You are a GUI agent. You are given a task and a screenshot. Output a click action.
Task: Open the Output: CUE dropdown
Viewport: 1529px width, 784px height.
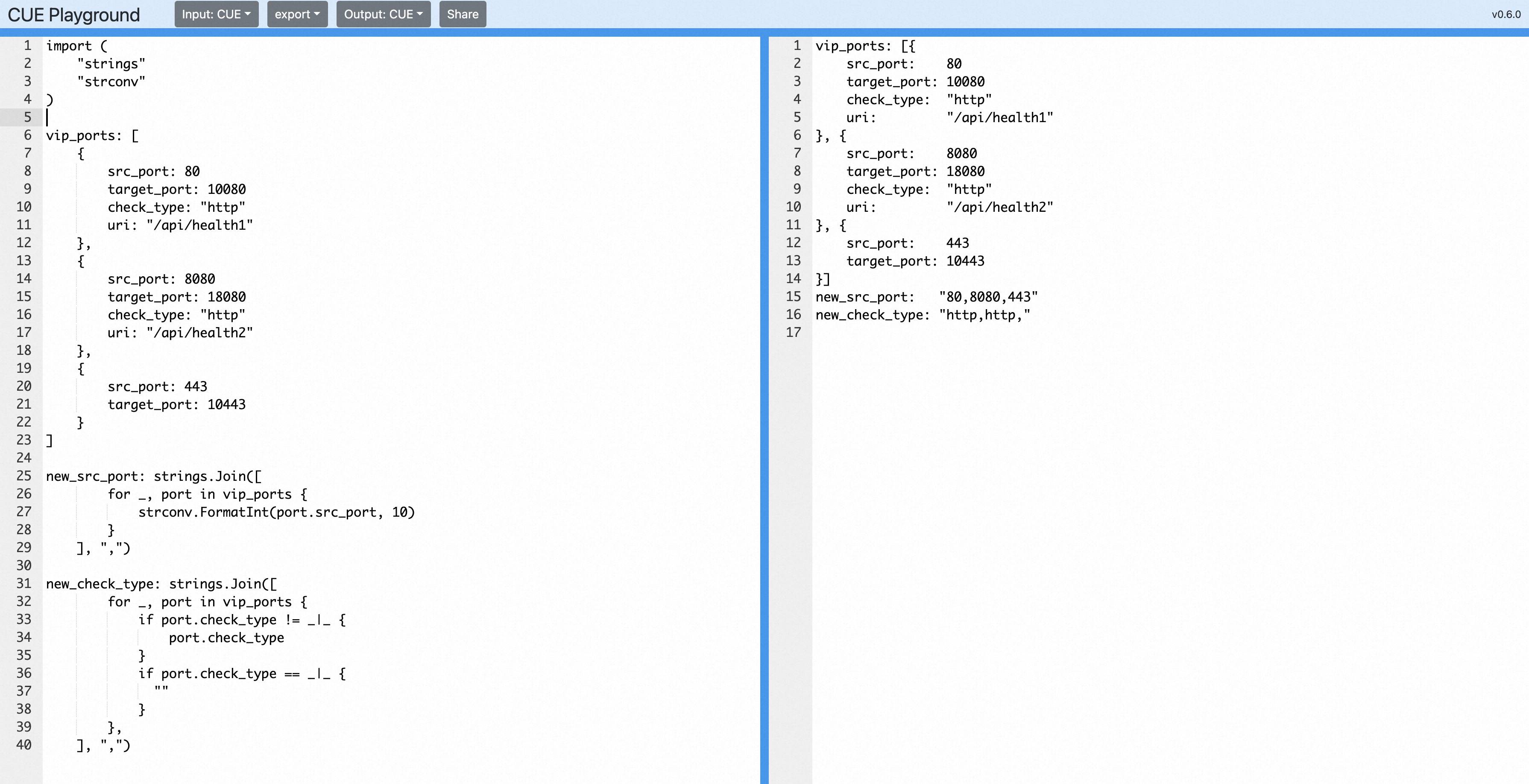click(x=383, y=14)
